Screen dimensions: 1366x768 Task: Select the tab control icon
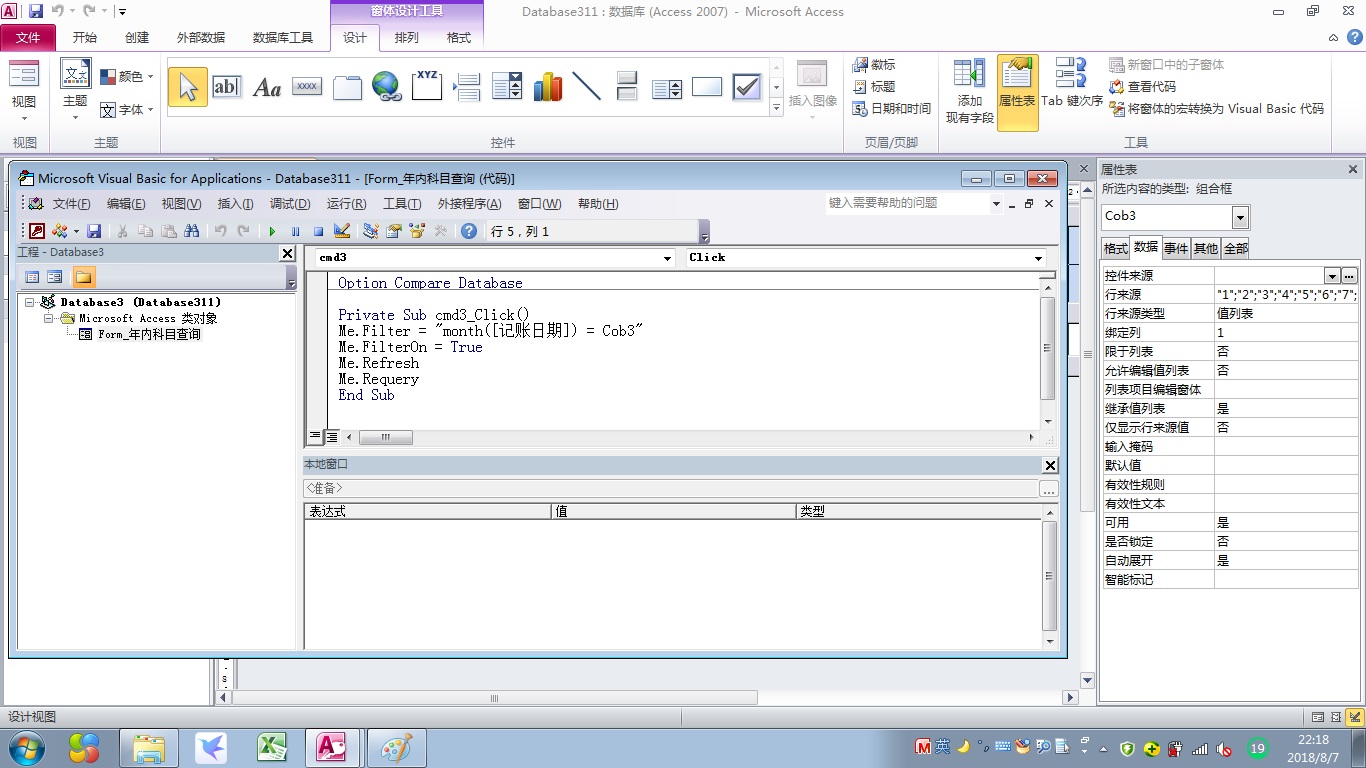347,87
